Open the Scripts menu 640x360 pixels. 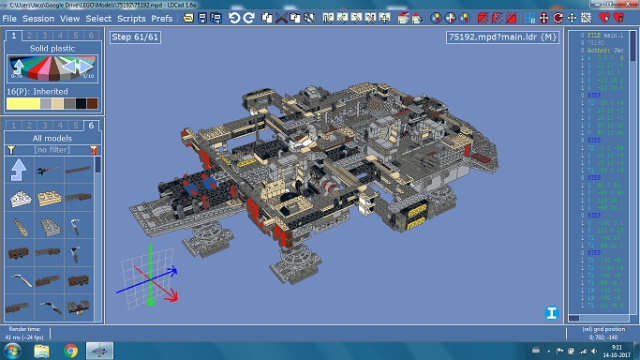131,19
